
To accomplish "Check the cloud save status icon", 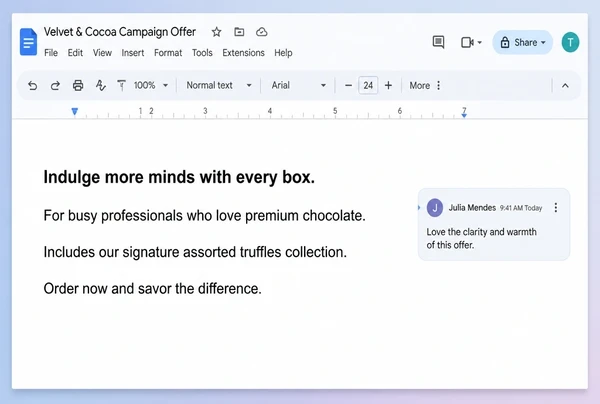I will (262, 32).
